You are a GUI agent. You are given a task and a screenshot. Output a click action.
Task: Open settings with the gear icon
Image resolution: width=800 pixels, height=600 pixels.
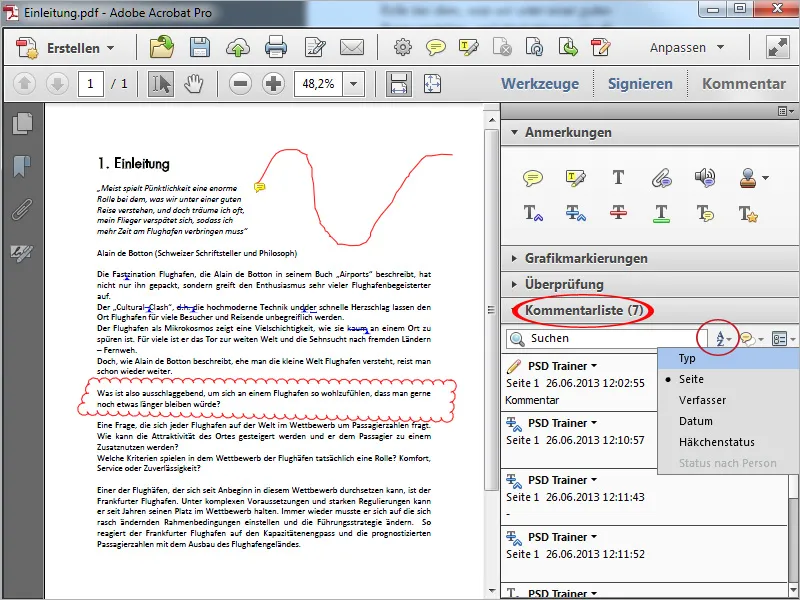coord(403,47)
